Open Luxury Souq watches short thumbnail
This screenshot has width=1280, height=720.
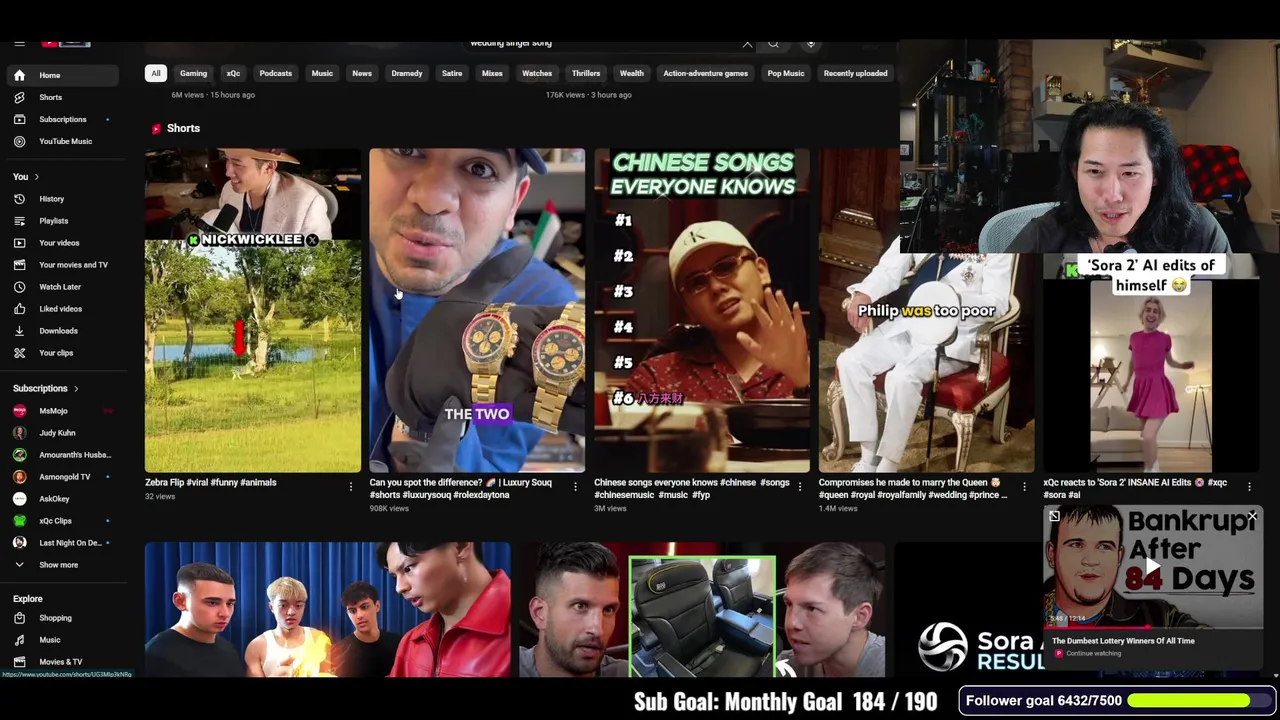(x=477, y=310)
